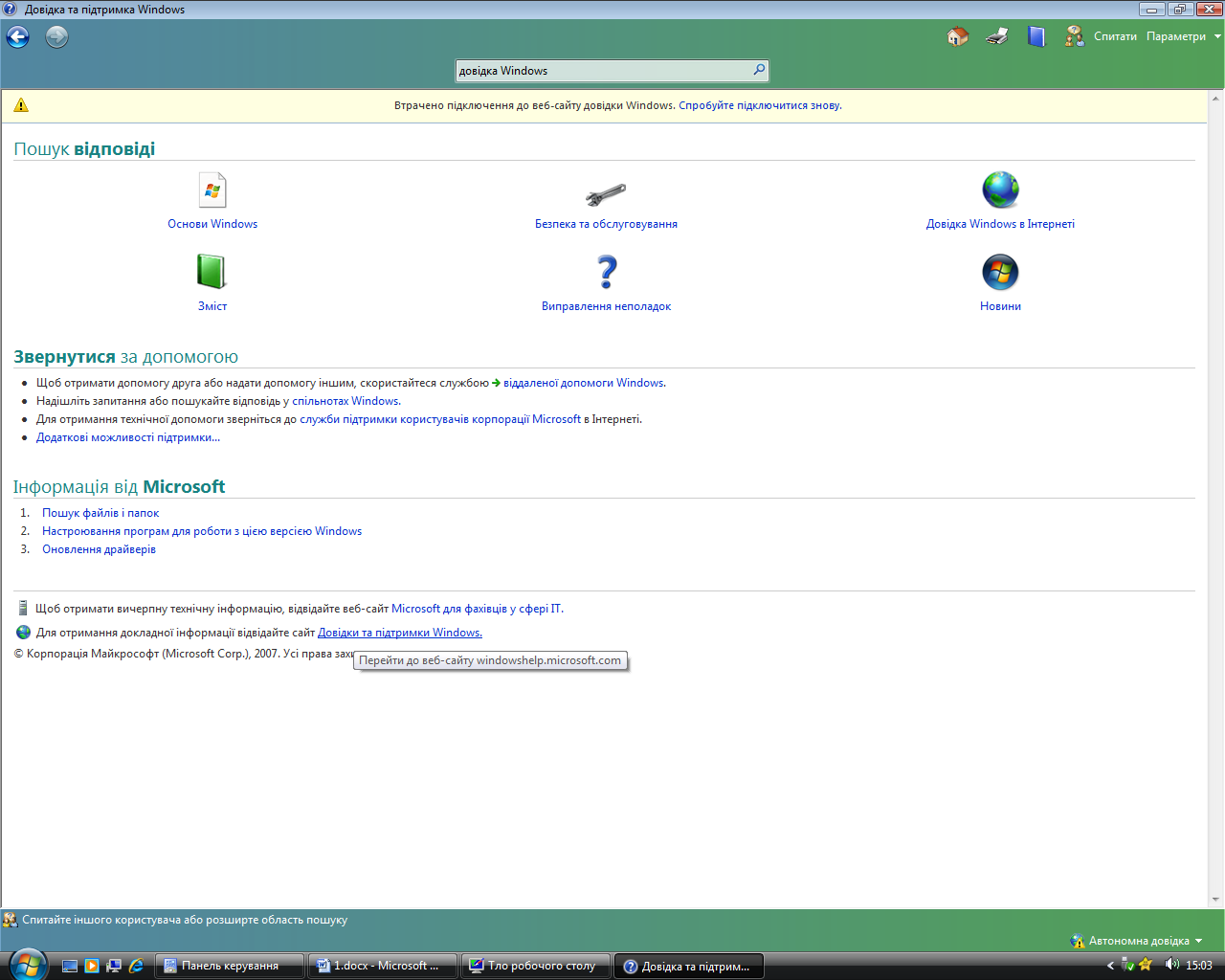Open Довідки та підтримки Windows site link
Viewport: 1225px width, 980px height.
pyautogui.click(x=399, y=633)
